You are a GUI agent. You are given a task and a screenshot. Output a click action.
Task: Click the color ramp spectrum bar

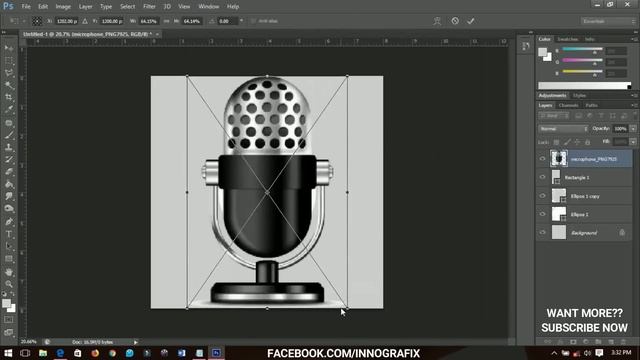(584, 86)
